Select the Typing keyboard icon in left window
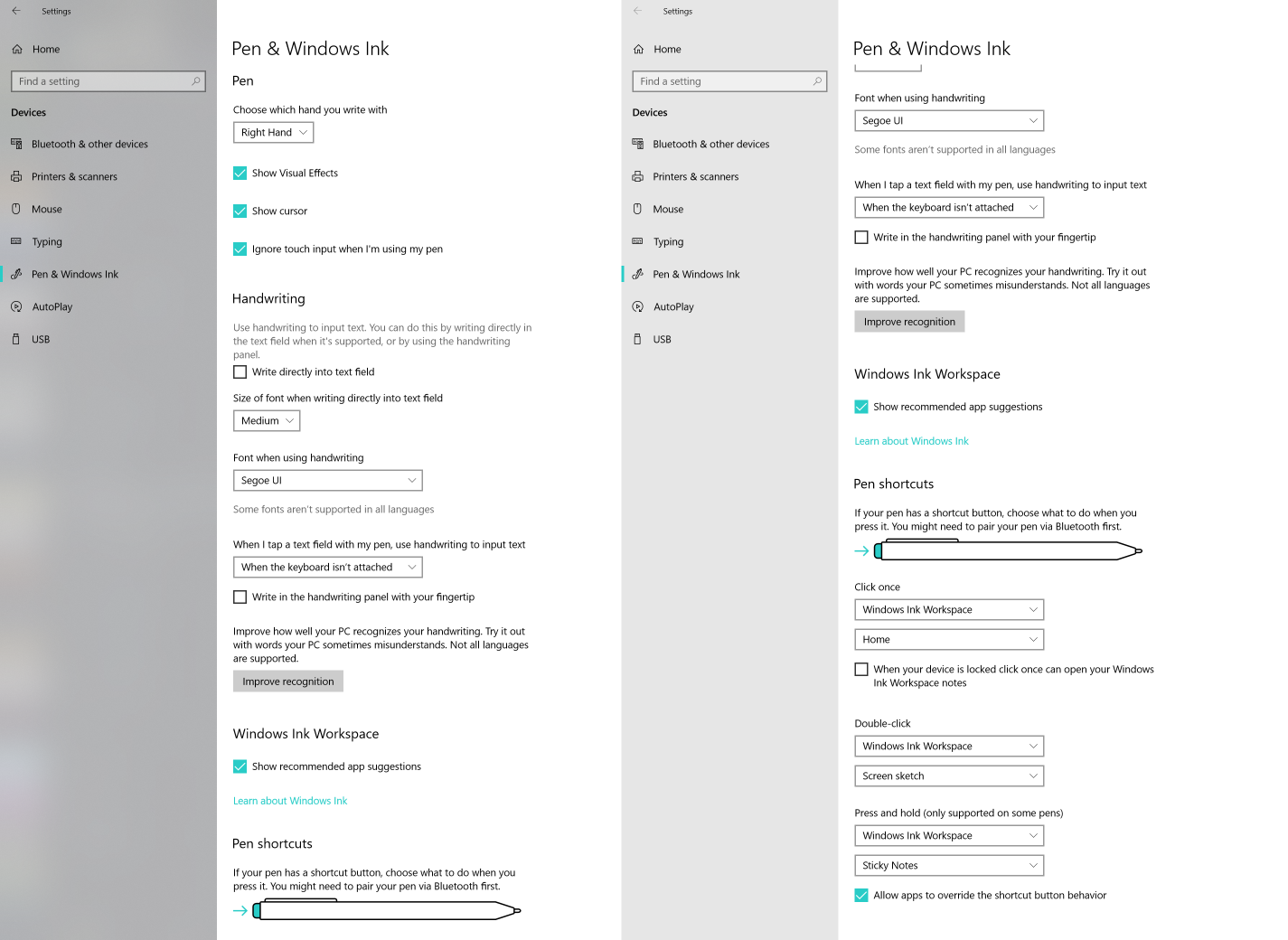 16,241
